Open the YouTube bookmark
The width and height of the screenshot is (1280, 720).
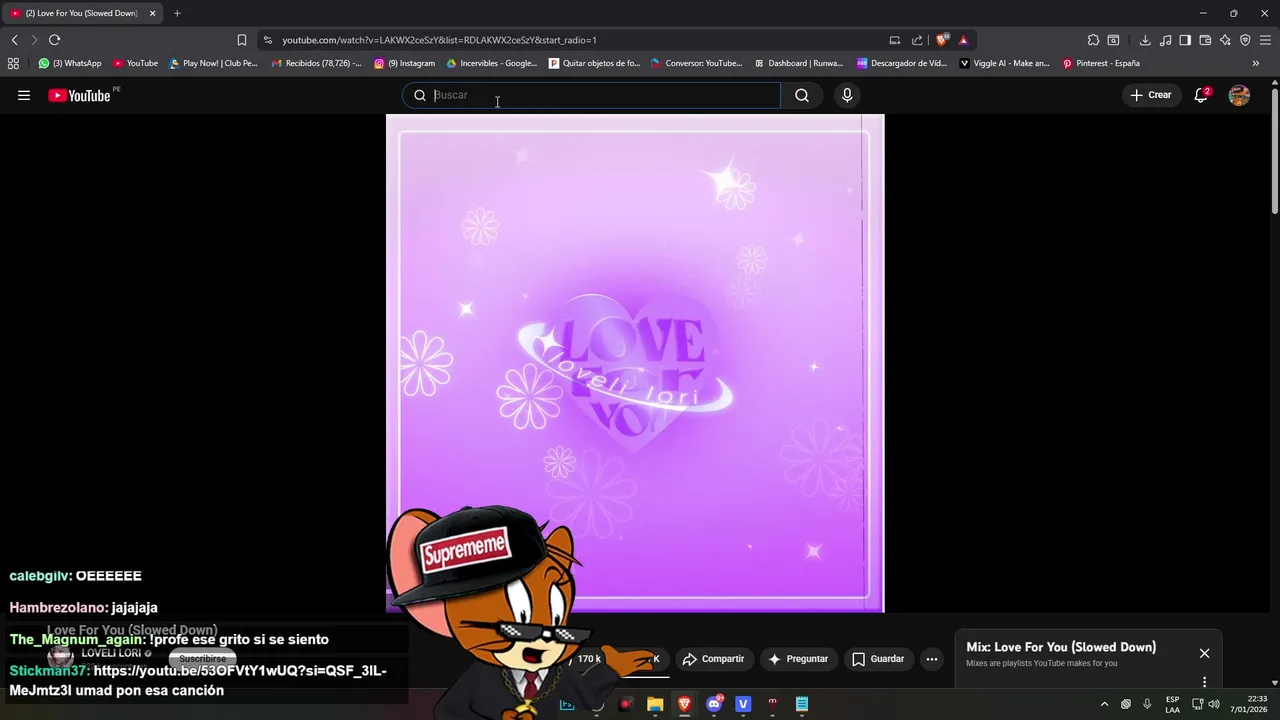[135, 63]
